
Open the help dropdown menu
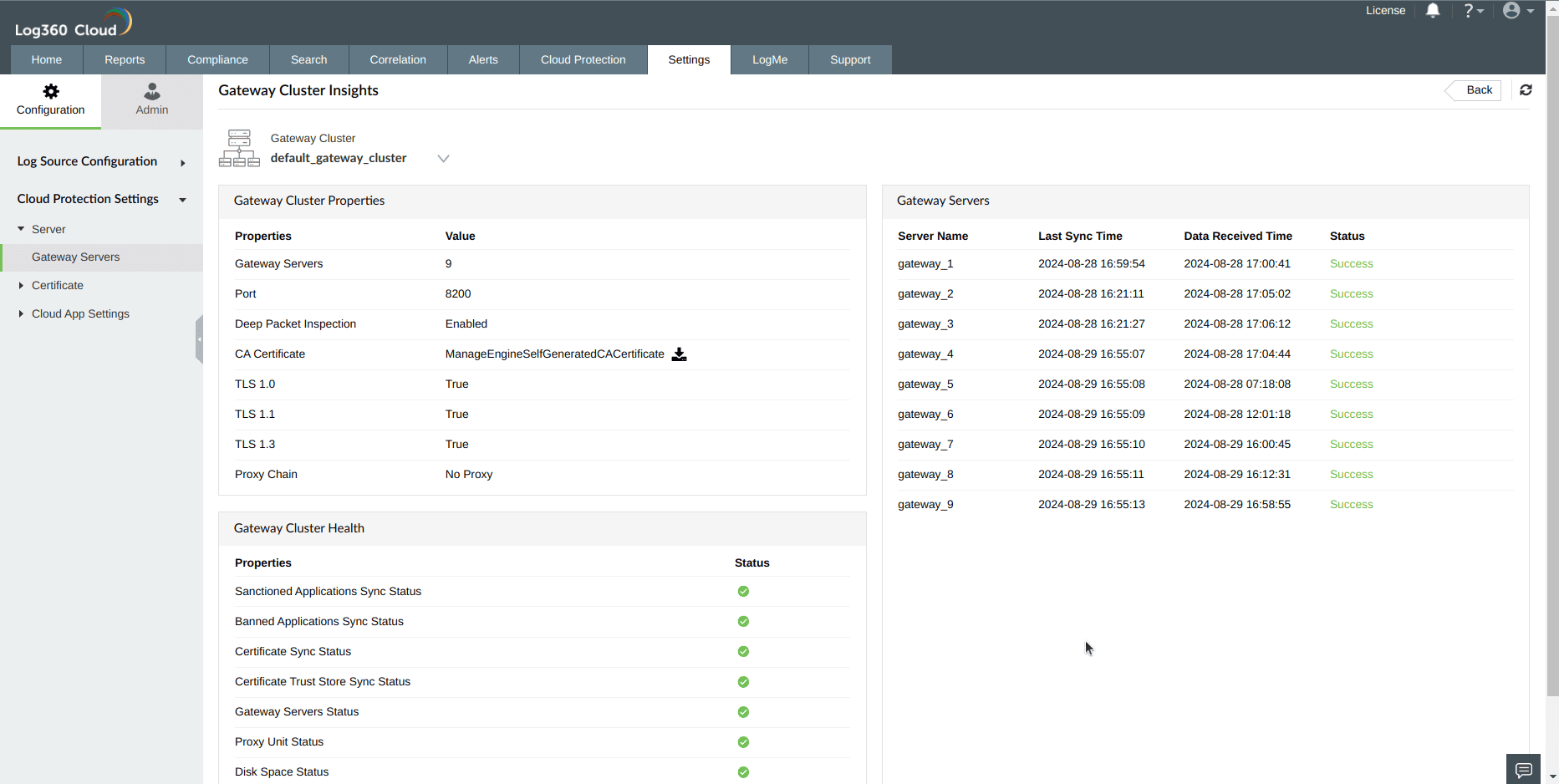pos(1473,10)
